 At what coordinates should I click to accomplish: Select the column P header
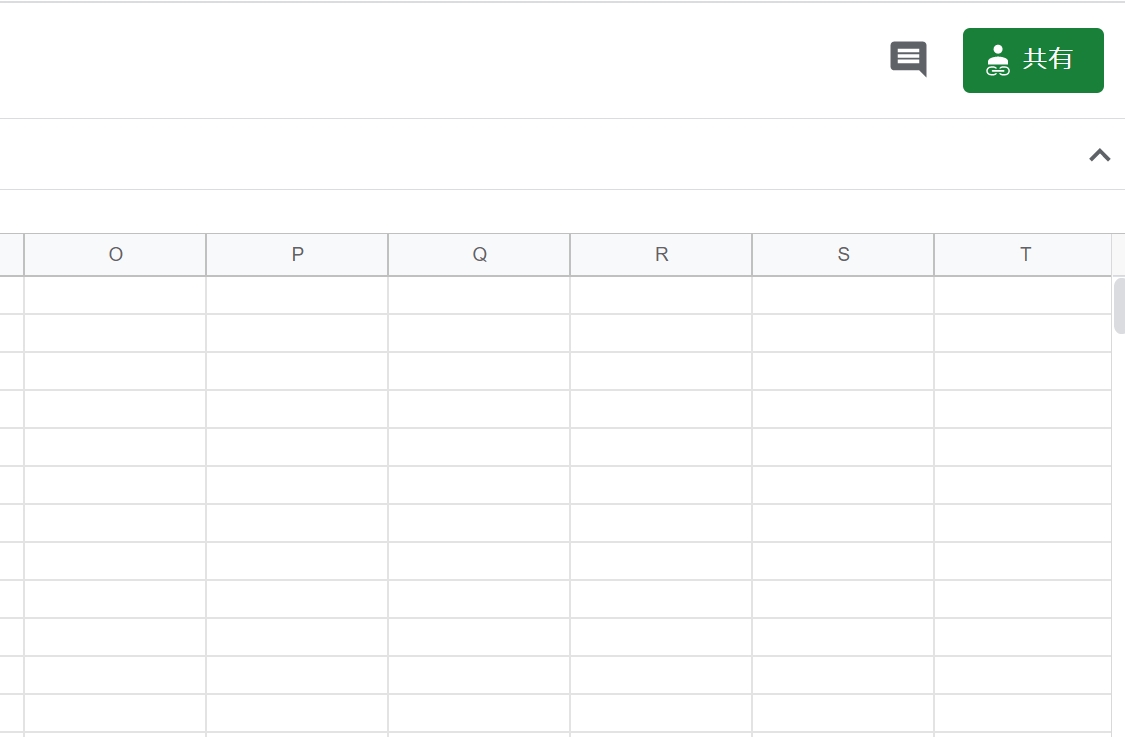pyautogui.click(x=297, y=255)
